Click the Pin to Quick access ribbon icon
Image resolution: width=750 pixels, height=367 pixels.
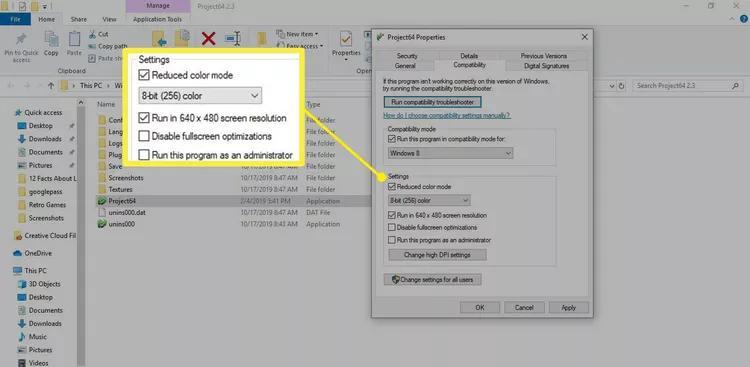(21, 40)
